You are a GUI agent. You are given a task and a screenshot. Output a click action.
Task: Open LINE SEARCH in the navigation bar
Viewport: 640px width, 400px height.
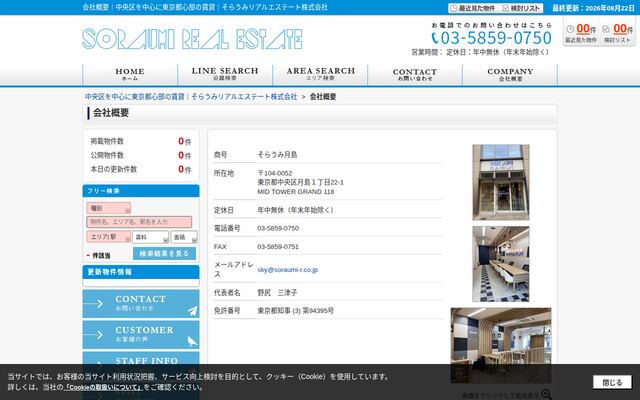click(225, 74)
